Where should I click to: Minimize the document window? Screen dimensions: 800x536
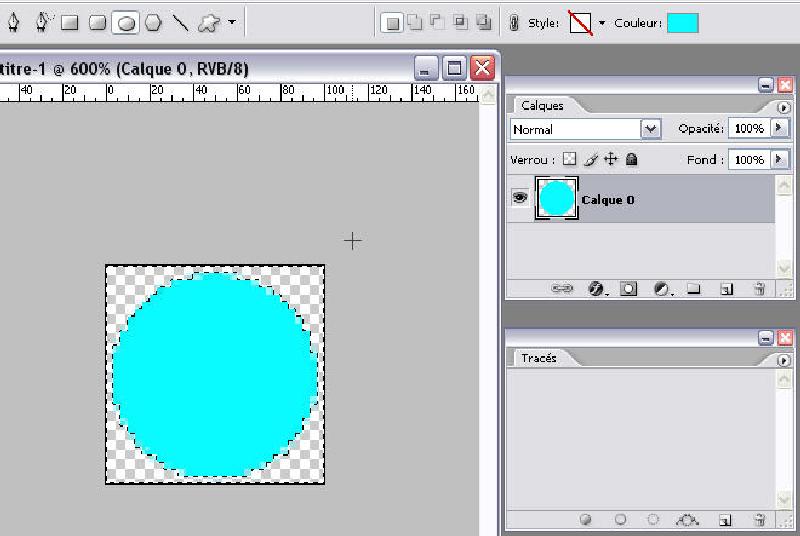point(426,68)
